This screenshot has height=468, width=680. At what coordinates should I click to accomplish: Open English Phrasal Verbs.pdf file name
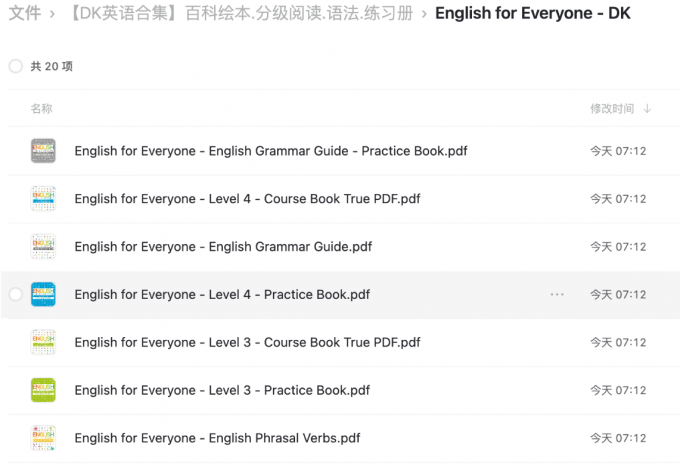[217, 438]
